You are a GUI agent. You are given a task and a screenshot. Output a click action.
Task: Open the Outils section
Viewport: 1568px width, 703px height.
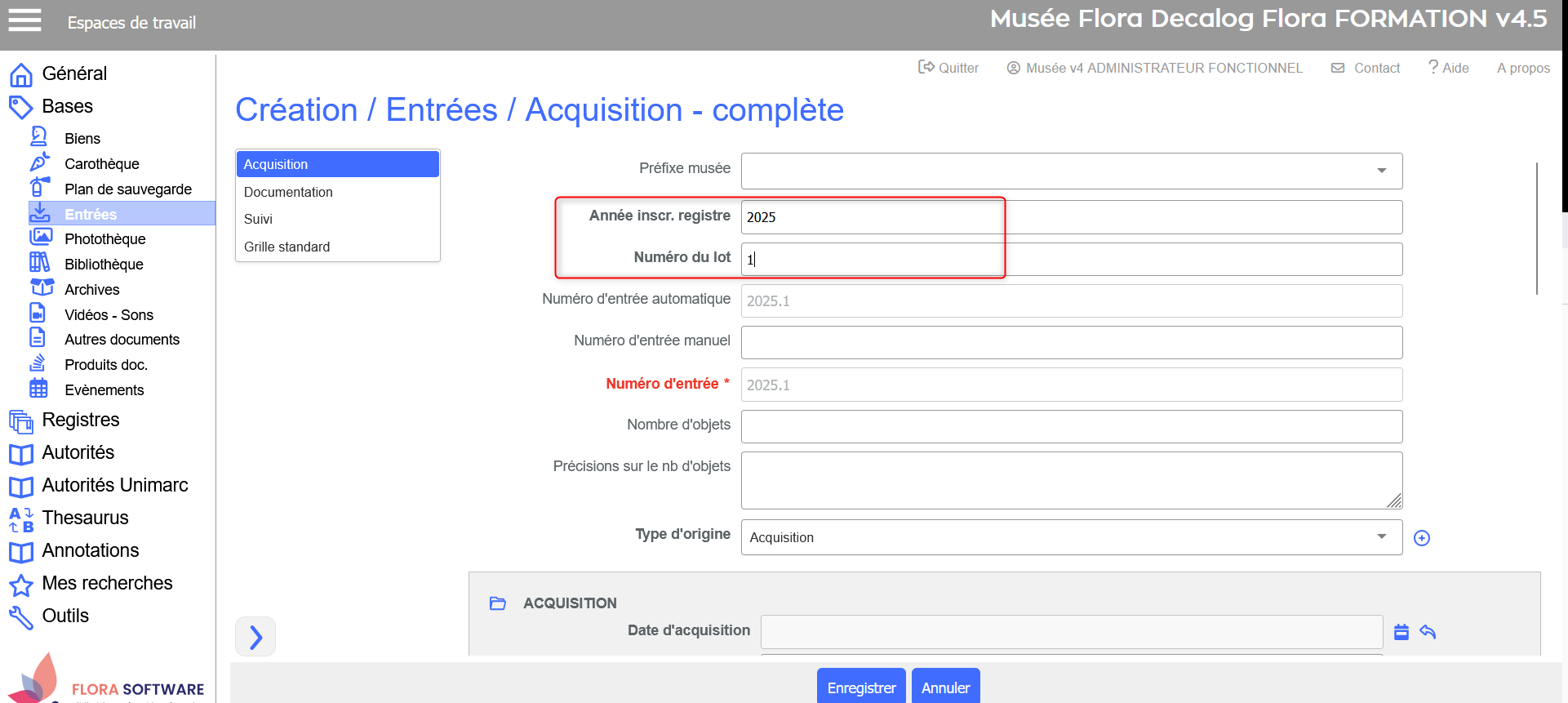pyautogui.click(x=65, y=616)
